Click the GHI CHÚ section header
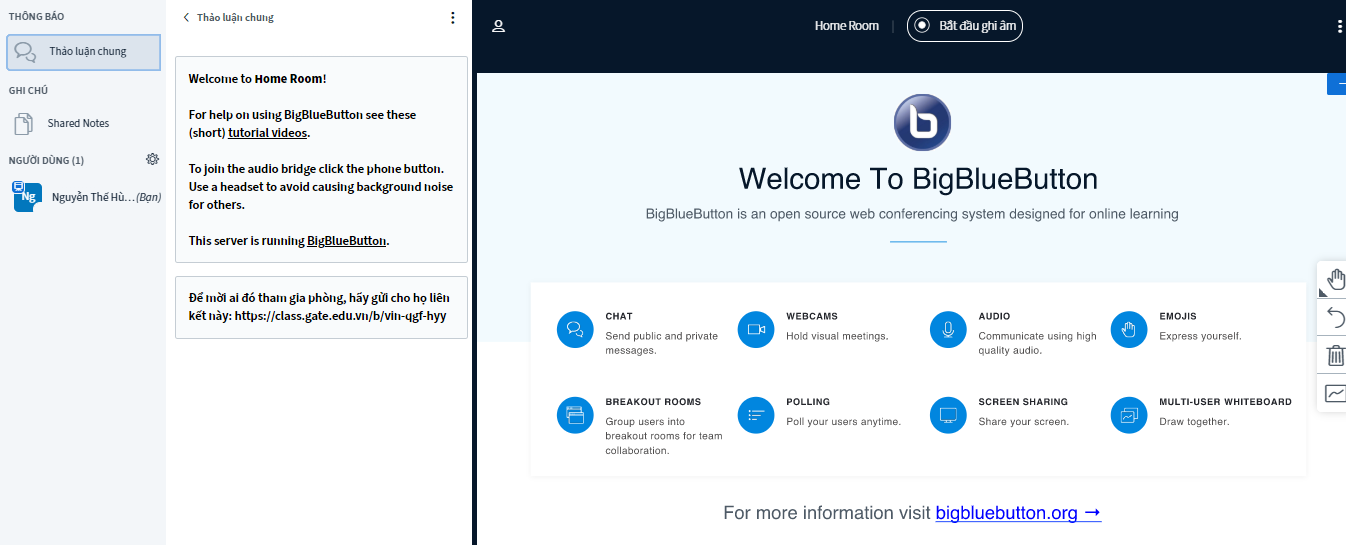This screenshot has width=1351, height=545. click(29, 91)
